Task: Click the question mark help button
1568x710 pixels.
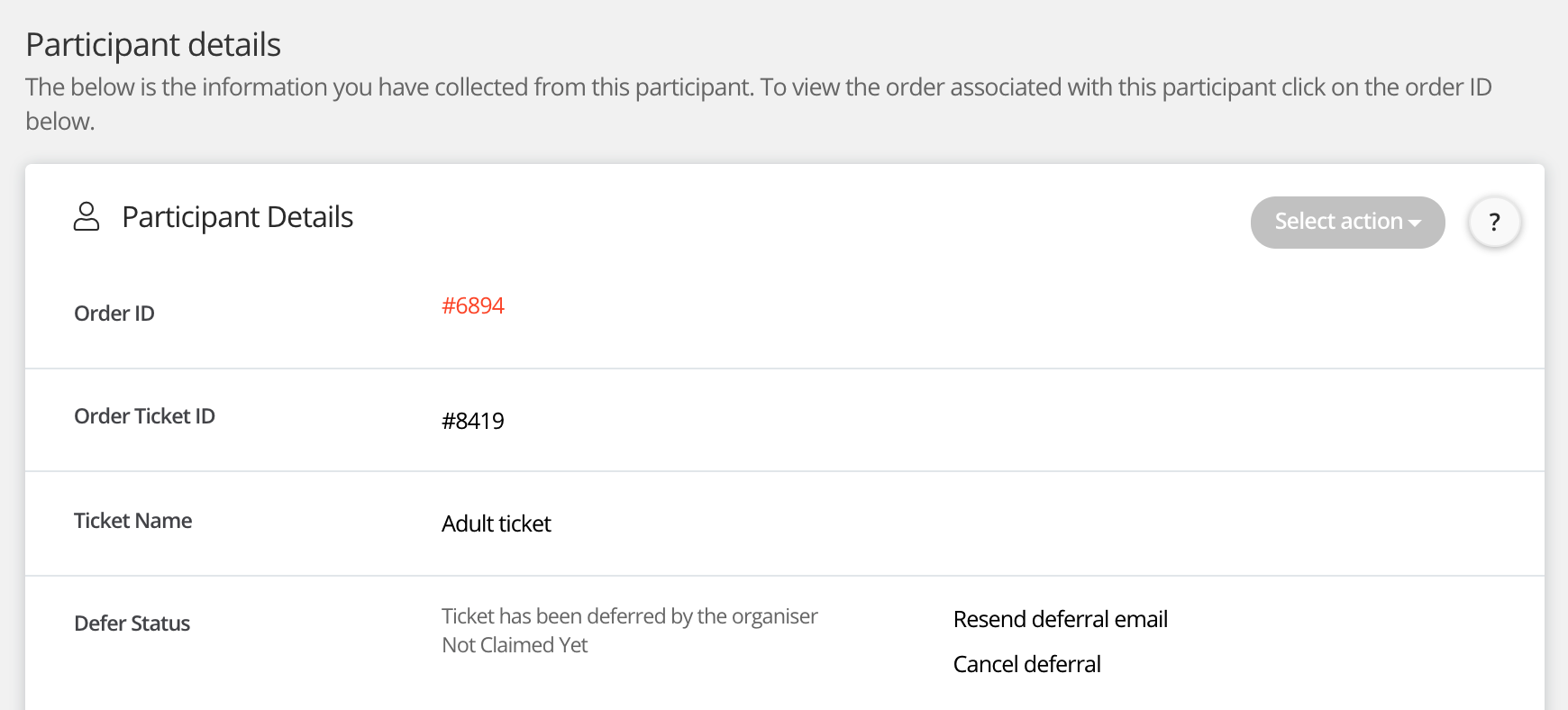Action: coord(1494,222)
